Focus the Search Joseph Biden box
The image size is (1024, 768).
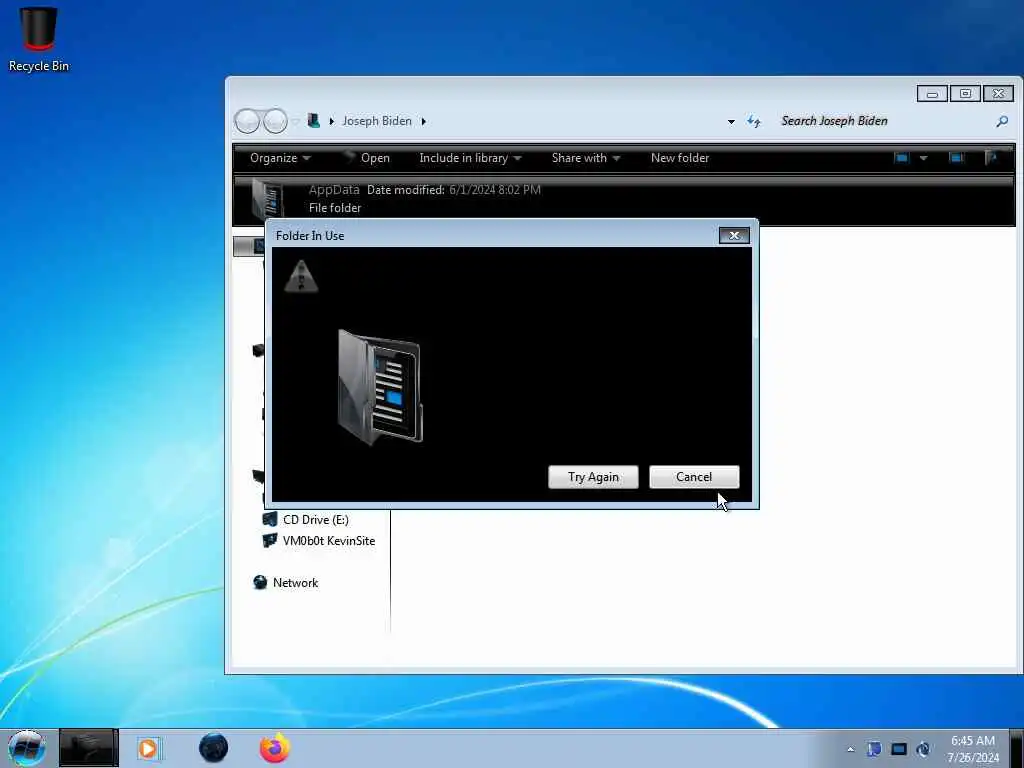click(x=883, y=121)
